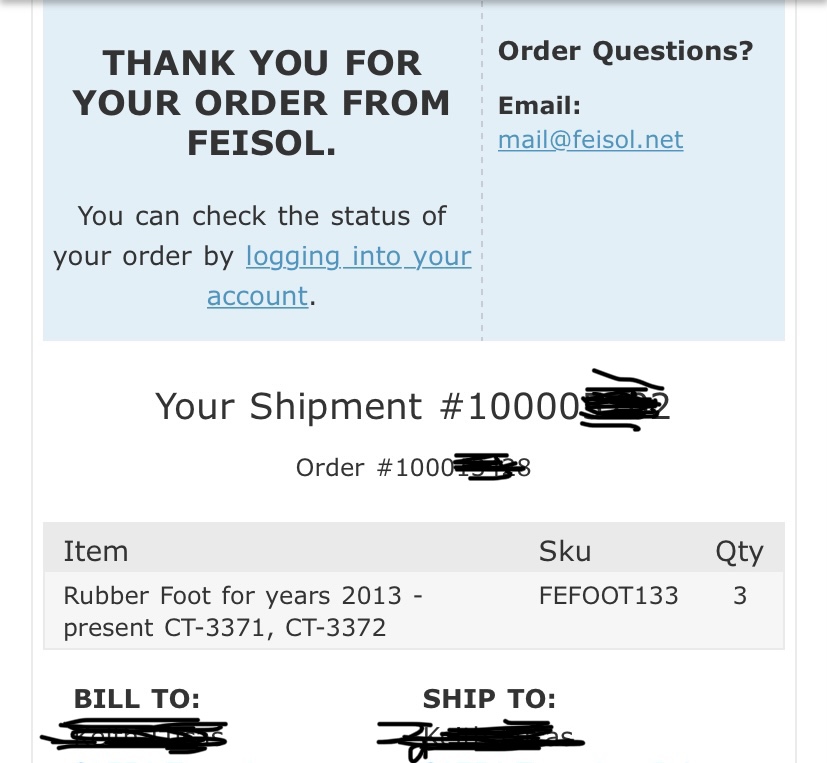Open the mail@feisol.net email link
Screen dimensions: 827x763
[591, 140]
